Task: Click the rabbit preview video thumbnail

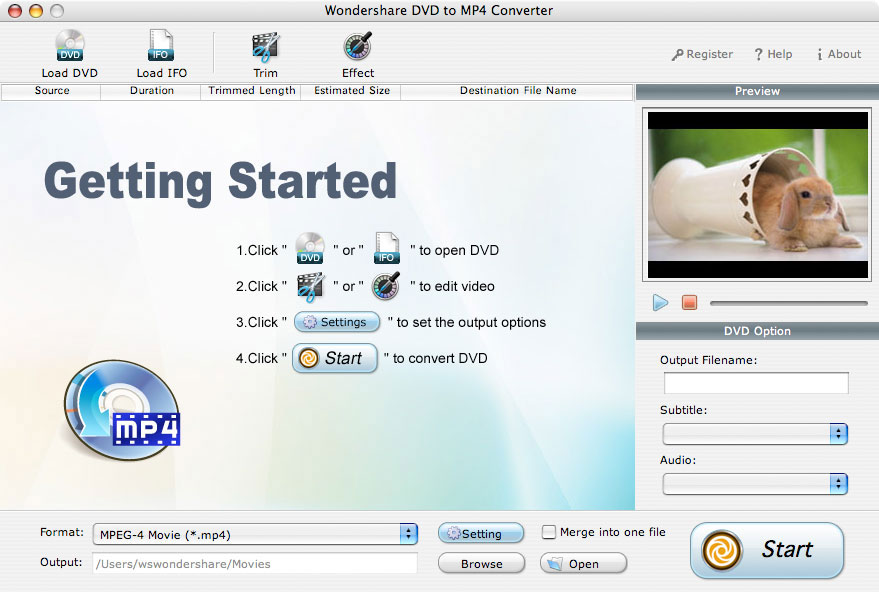Action: pos(757,195)
